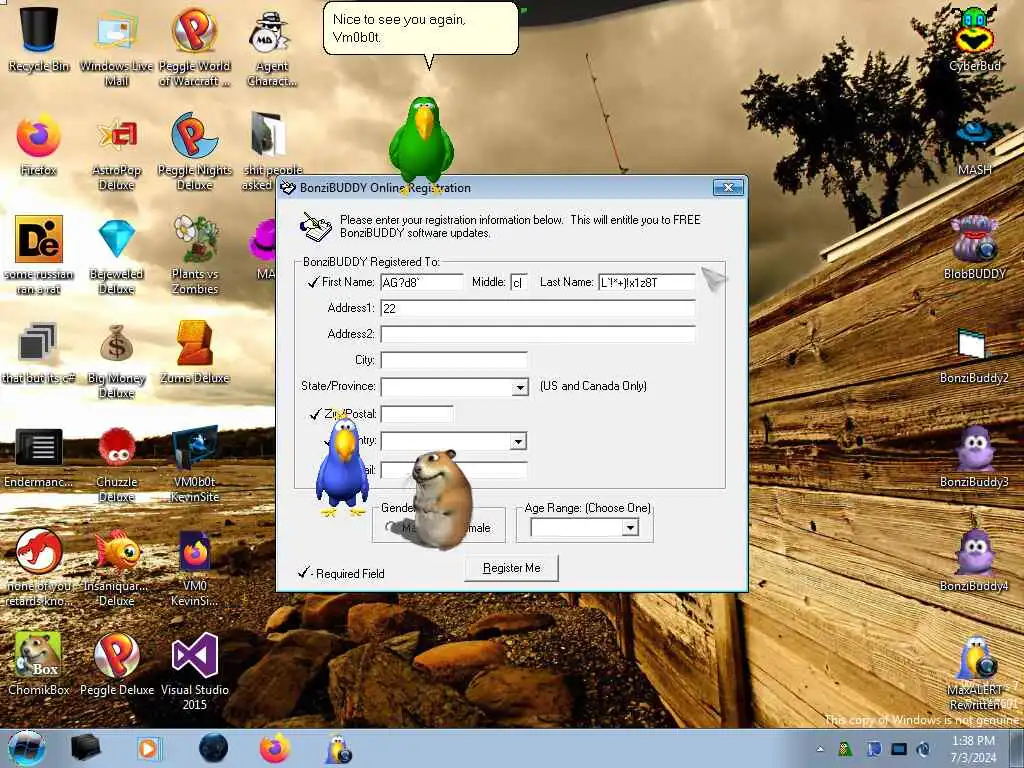1024x768 pixels.
Task: Click the 'Nice to see you again' speech balloon
Action: pos(421,29)
